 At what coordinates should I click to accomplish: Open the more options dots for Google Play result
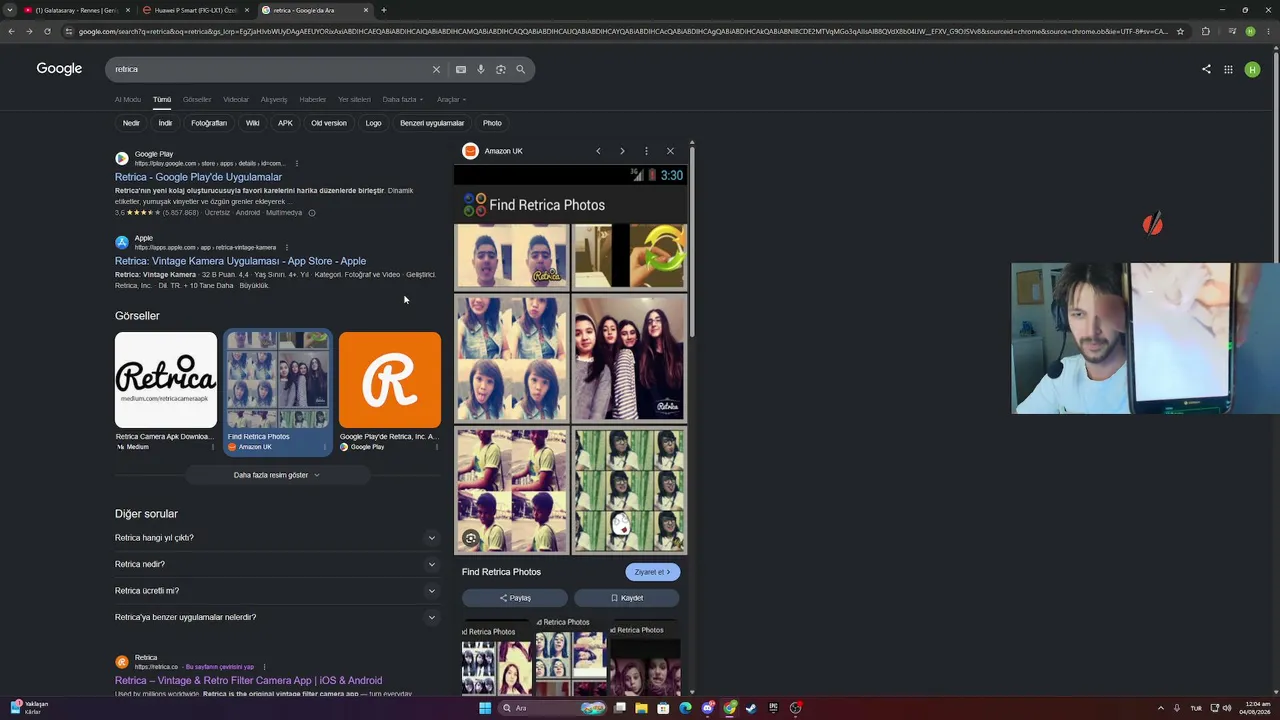(297, 163)
